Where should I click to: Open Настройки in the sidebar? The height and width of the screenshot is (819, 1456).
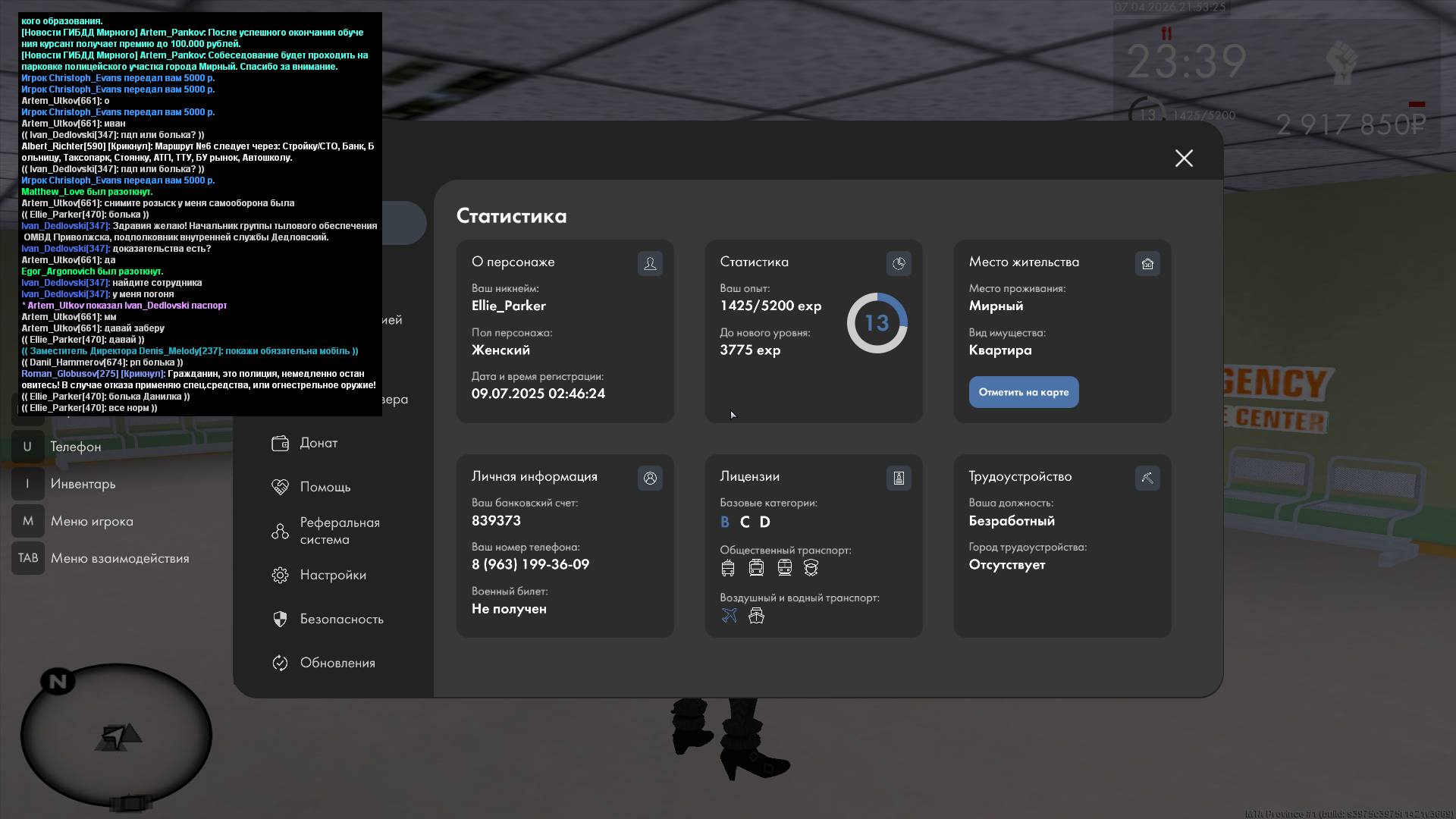point(332,575)
